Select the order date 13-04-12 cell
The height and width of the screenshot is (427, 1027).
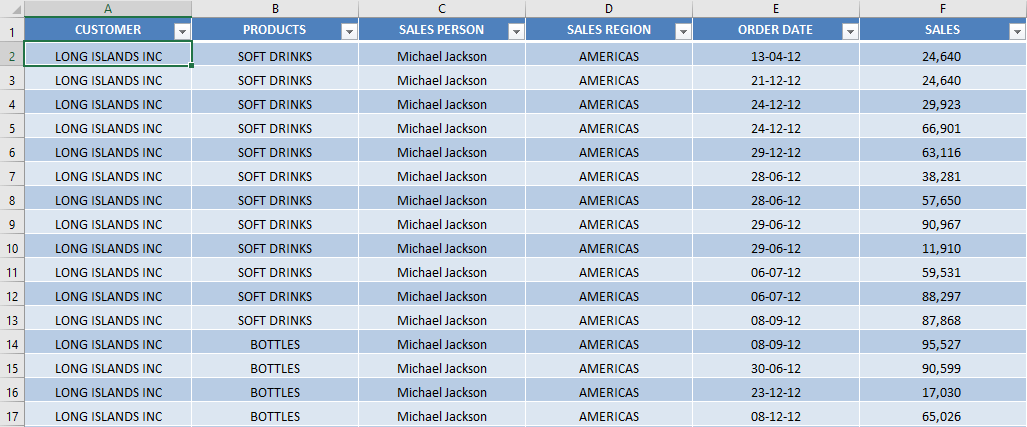point(776,56)
